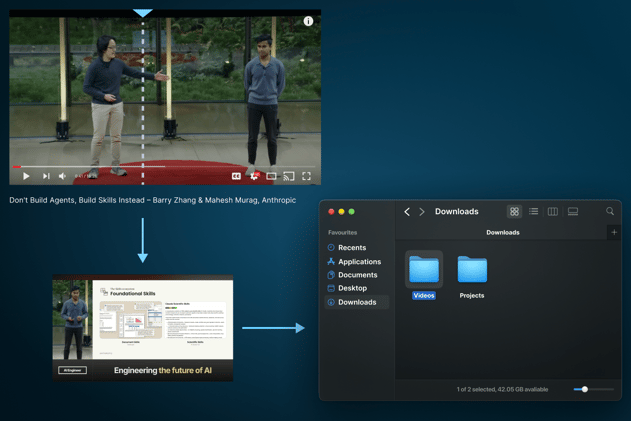Screen dimensions: 631x421
Task: Switch Finder to icon grid view
Action: click(x=514, y=212)
